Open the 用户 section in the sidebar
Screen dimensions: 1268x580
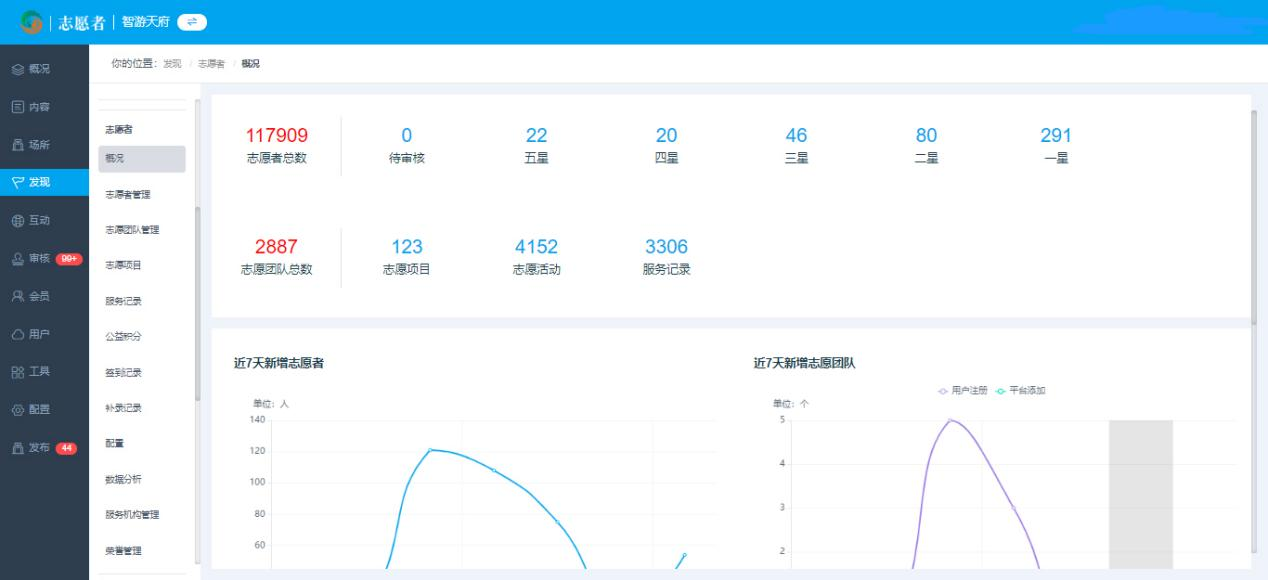(x=44, y=333)
